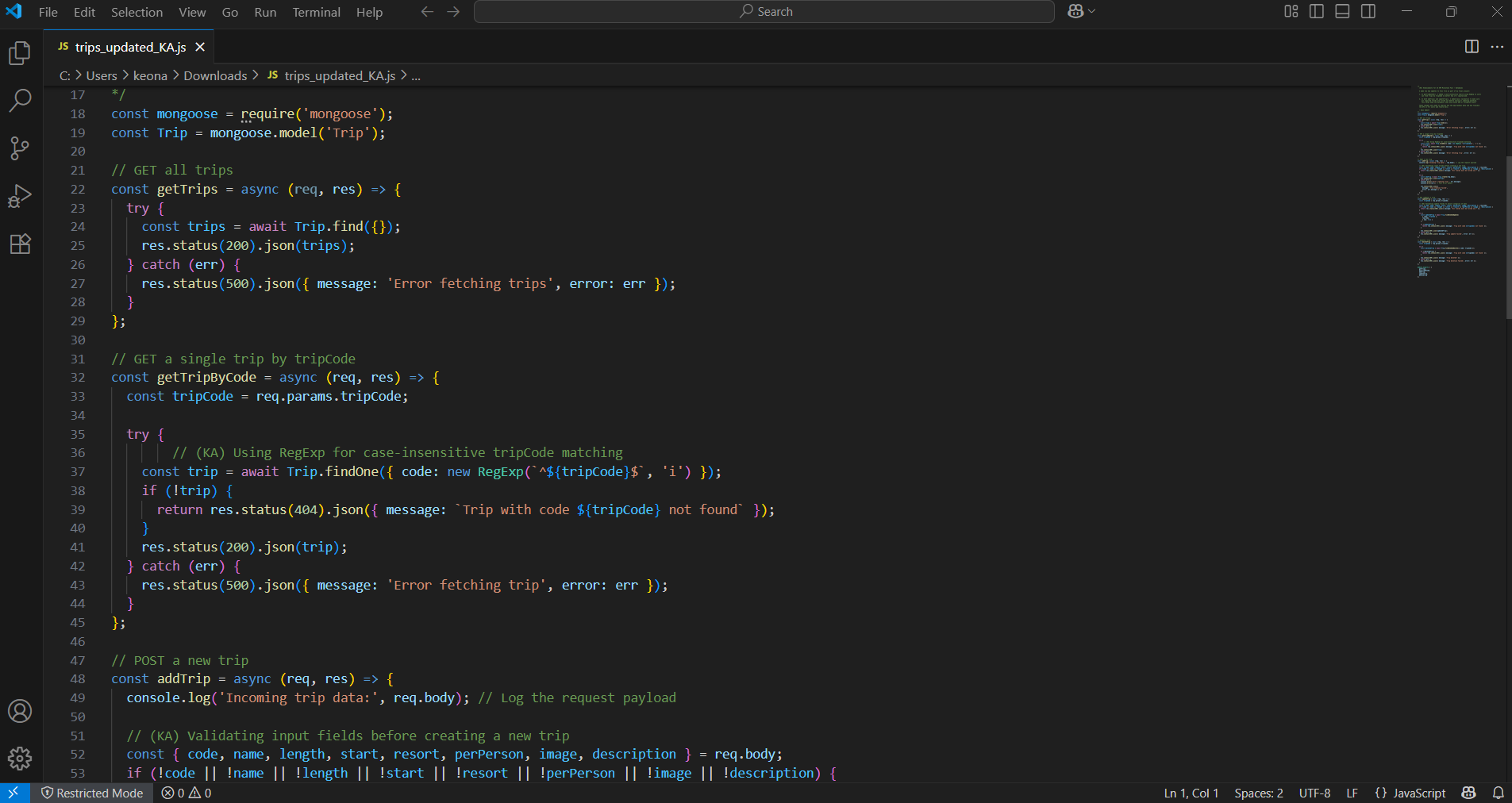1512x803 pixels.
Task: Click the breadcrumb ellipsis symbol
Action: pos(416,75)
